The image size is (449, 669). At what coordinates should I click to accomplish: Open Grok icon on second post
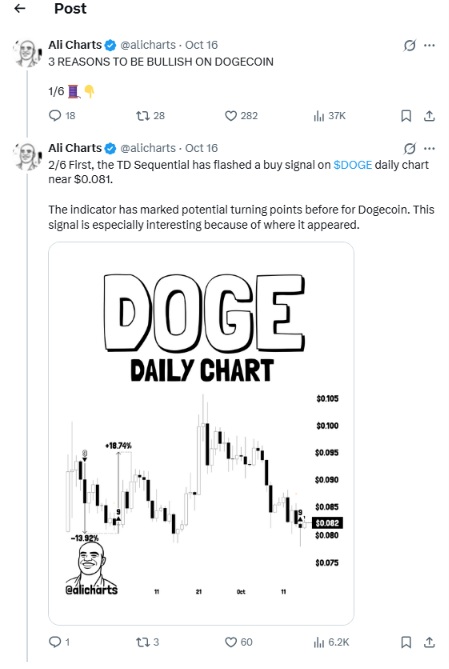pos(409,148)
